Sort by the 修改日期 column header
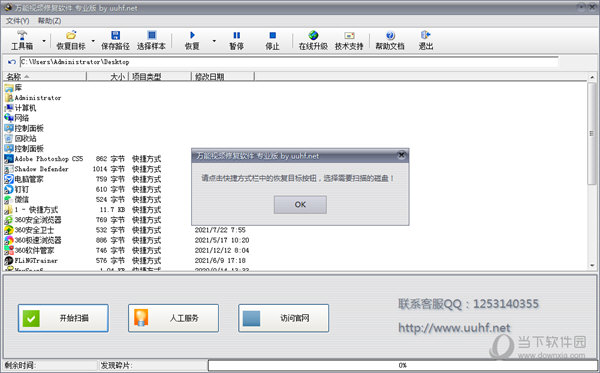The height and width of the screenshot is (373, 600). [223, 77]
